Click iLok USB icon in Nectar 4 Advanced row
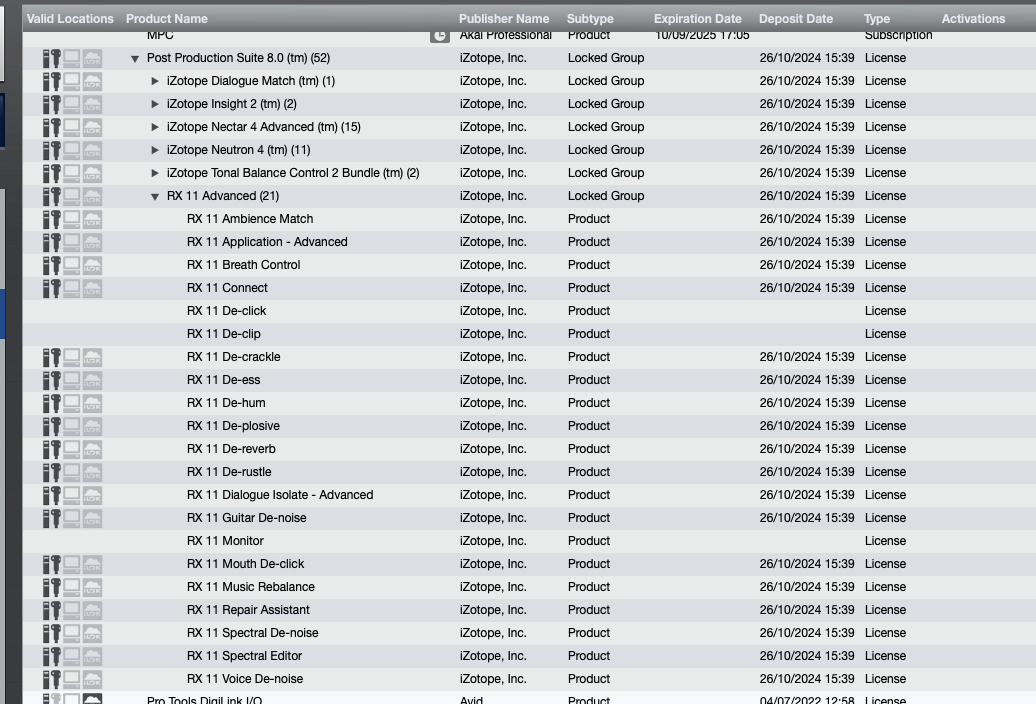 click(52, 127)
